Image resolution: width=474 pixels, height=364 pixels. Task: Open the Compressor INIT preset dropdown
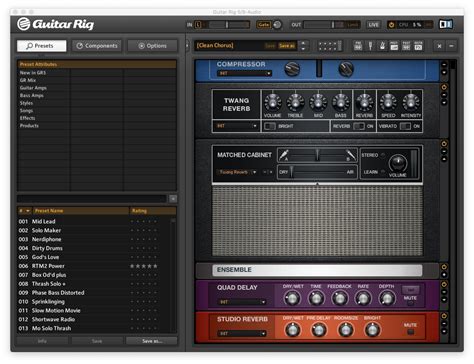[244, 73]
